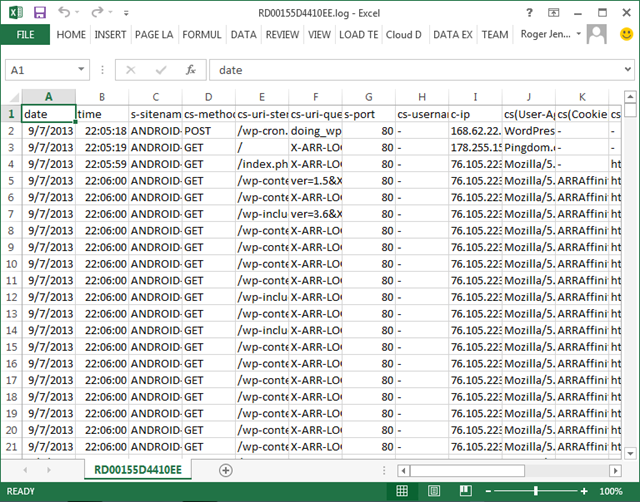Image resolution: width=640 pixels, height=502 pixels.
Task: Open the DATA ribbon tab
Action: point(244,35)
